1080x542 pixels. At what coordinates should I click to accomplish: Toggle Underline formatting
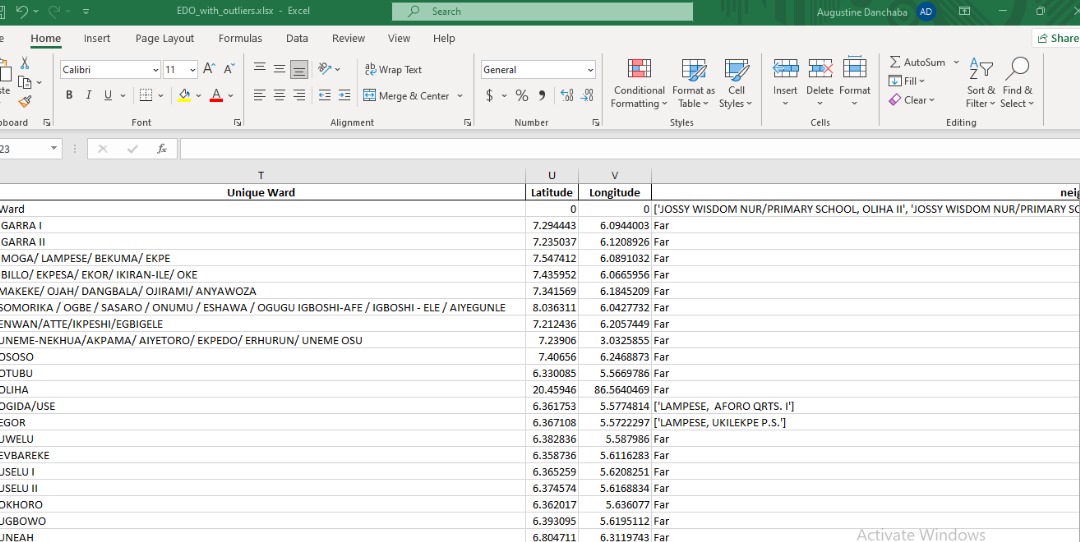coord(107,95)
